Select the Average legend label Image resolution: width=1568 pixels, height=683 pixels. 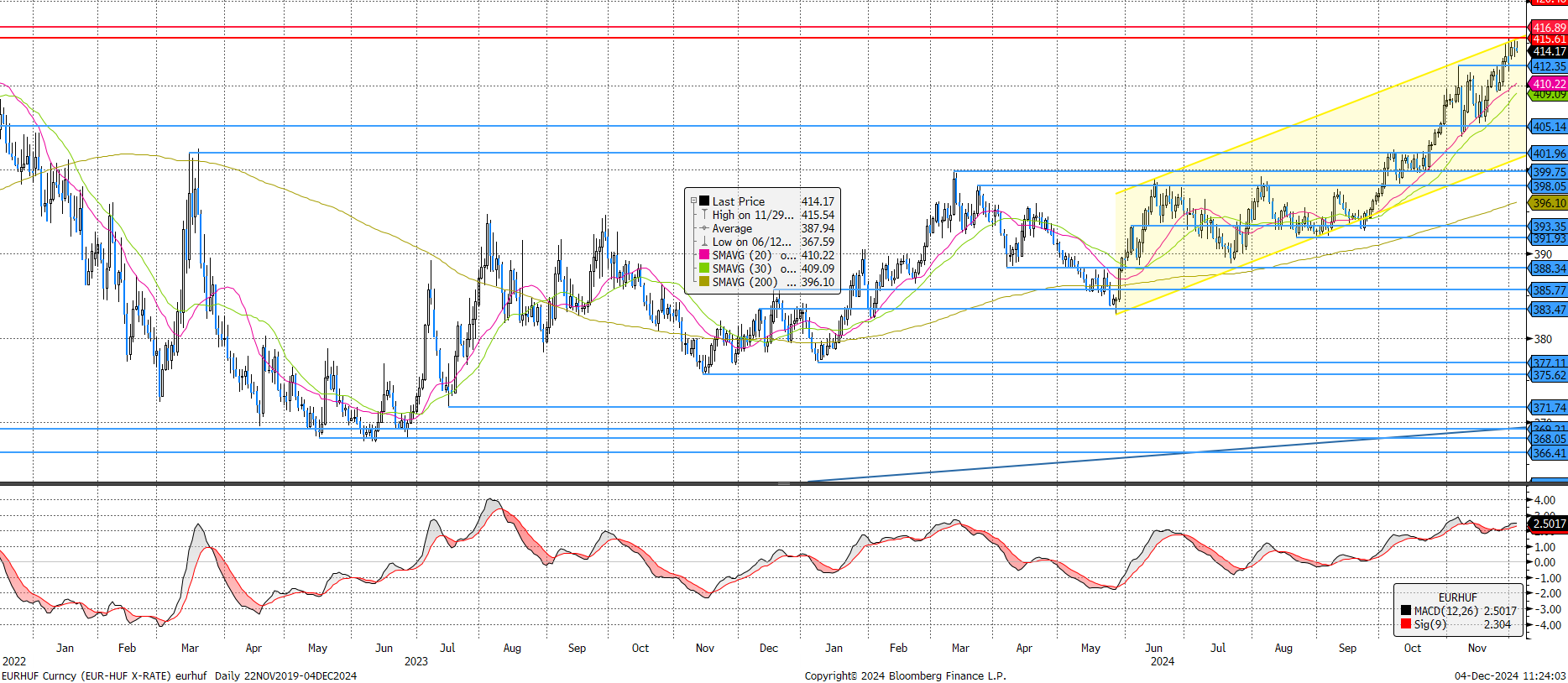[x=732, y=228]
